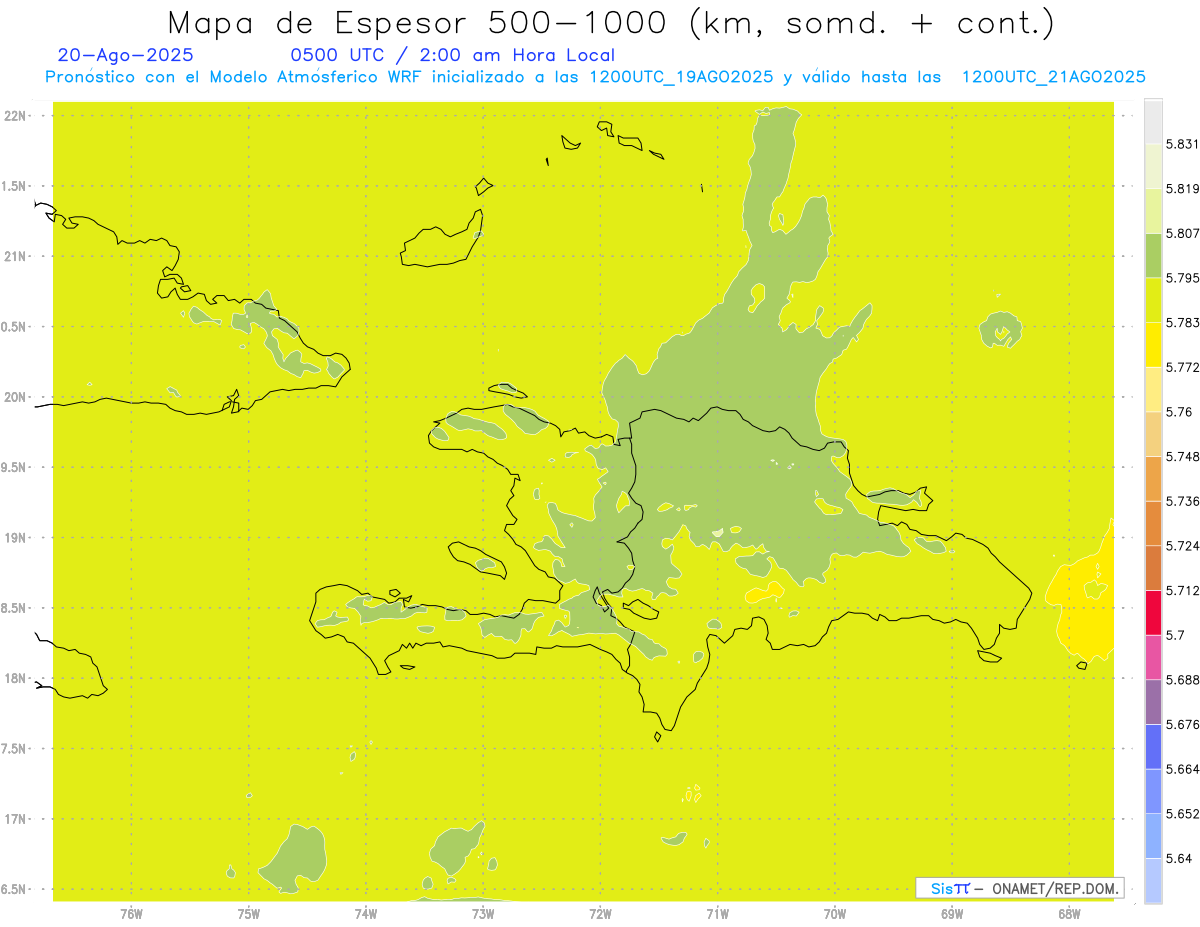Click the 69W longitude label
The image size is (1200, 927).
952,913
